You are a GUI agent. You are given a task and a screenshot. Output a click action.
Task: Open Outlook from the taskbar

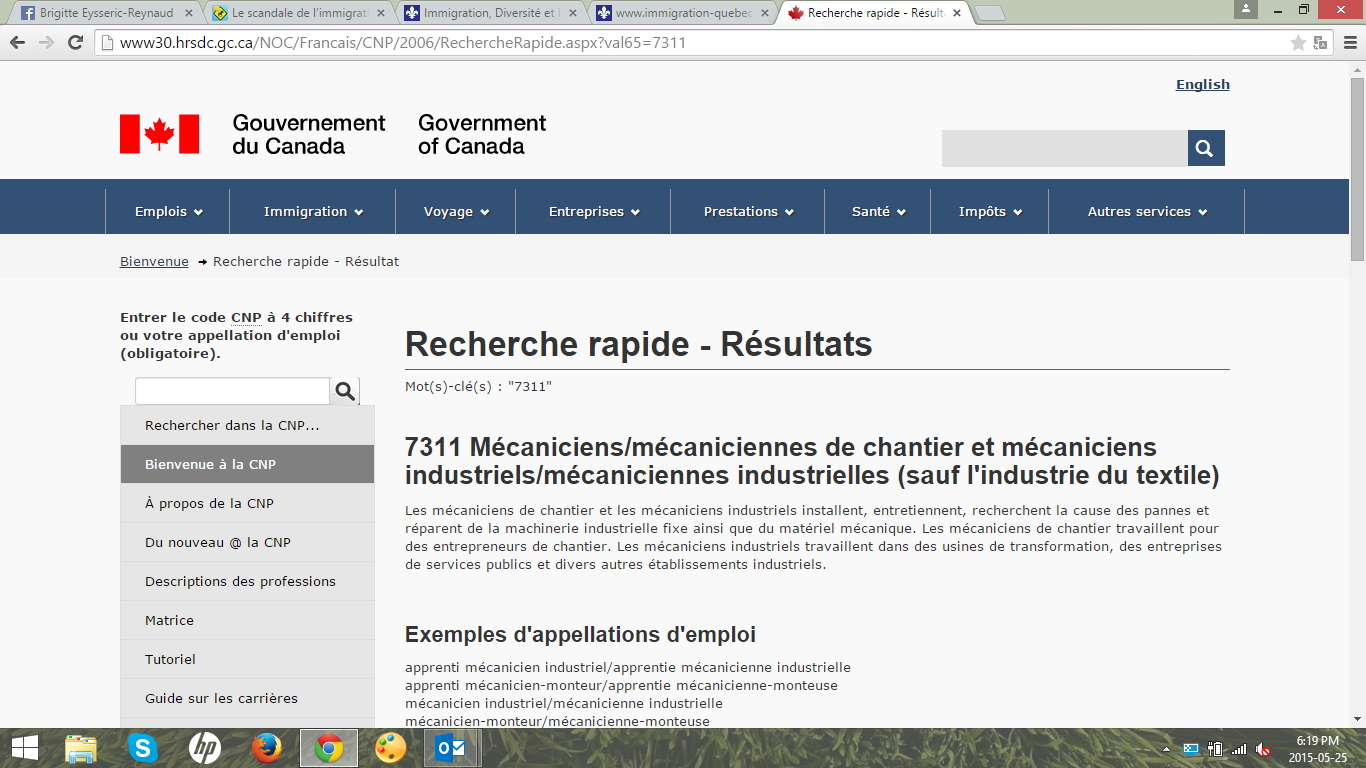pos(452,748)
